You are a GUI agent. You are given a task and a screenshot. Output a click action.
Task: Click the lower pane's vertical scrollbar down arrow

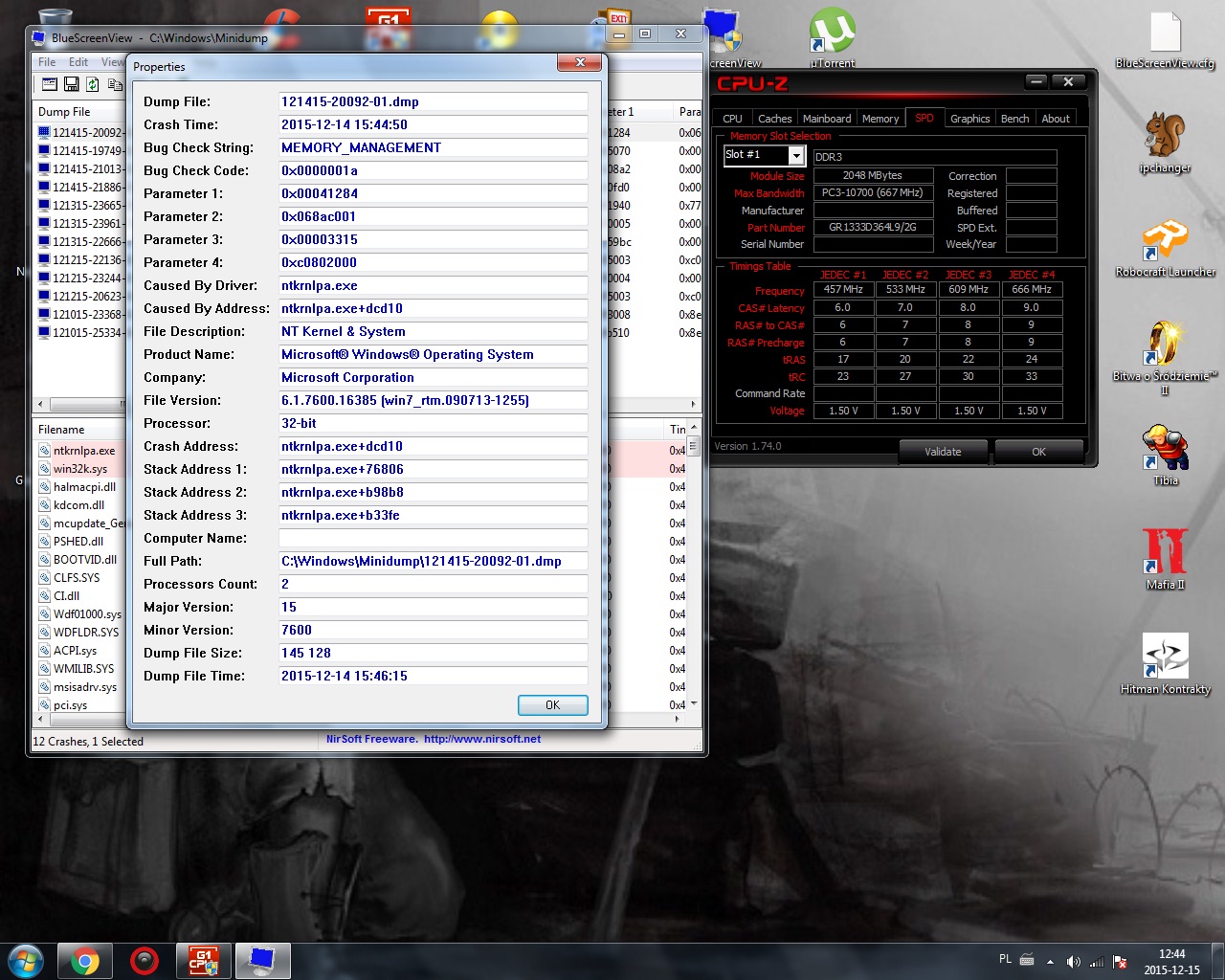point(694,704)
